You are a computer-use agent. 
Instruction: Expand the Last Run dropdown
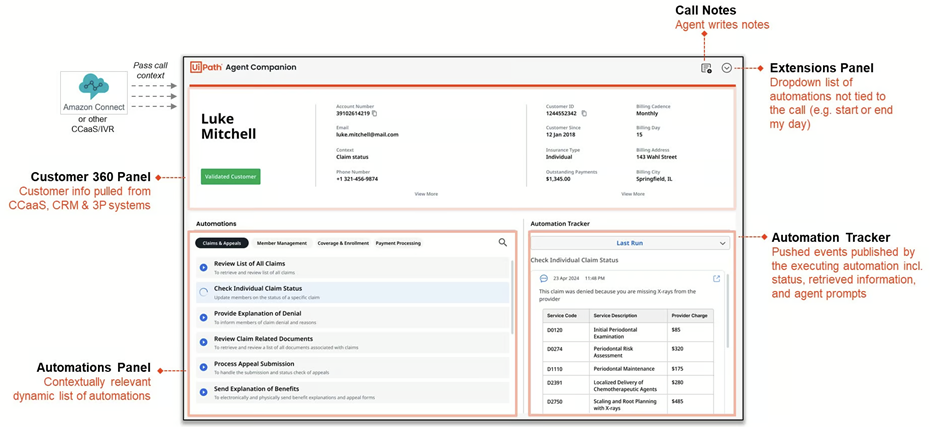pos(630,243)
